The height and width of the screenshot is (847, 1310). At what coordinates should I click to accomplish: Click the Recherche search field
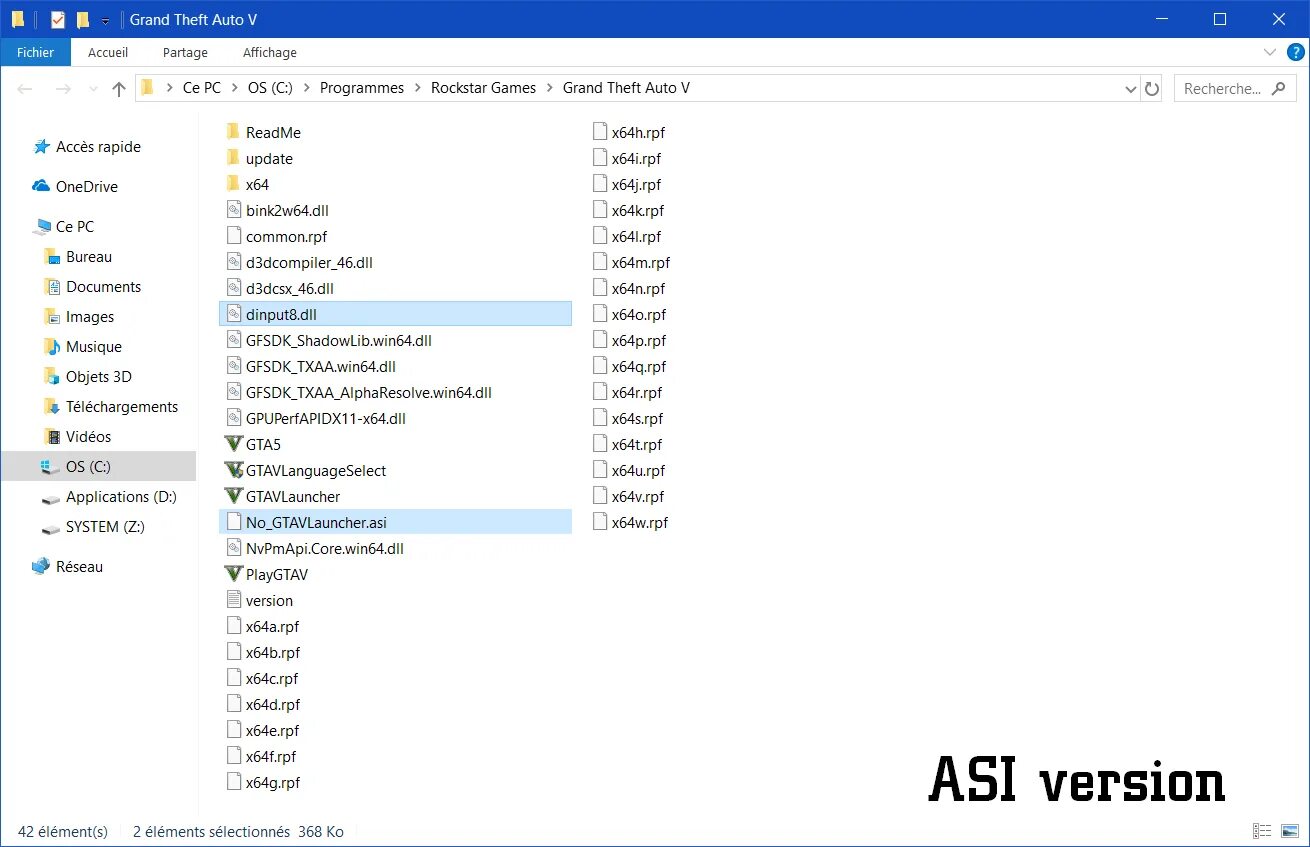[1235, 88]
